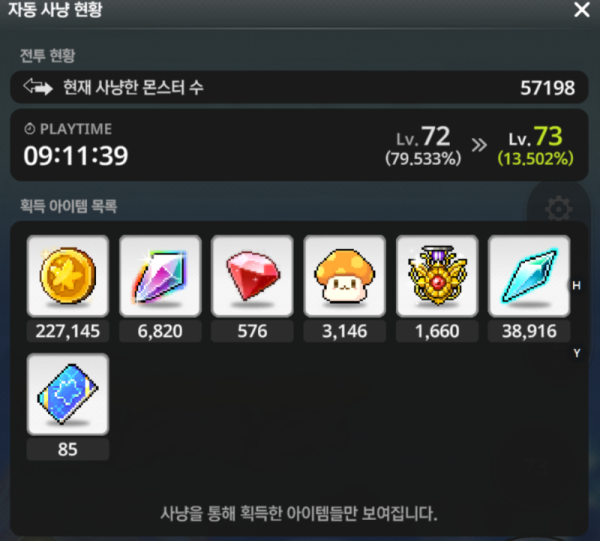Click the Lv. 72 starting level text
The width and height of the screenshot is (600, 541).
pyautogui.click(x=423, y=137)
